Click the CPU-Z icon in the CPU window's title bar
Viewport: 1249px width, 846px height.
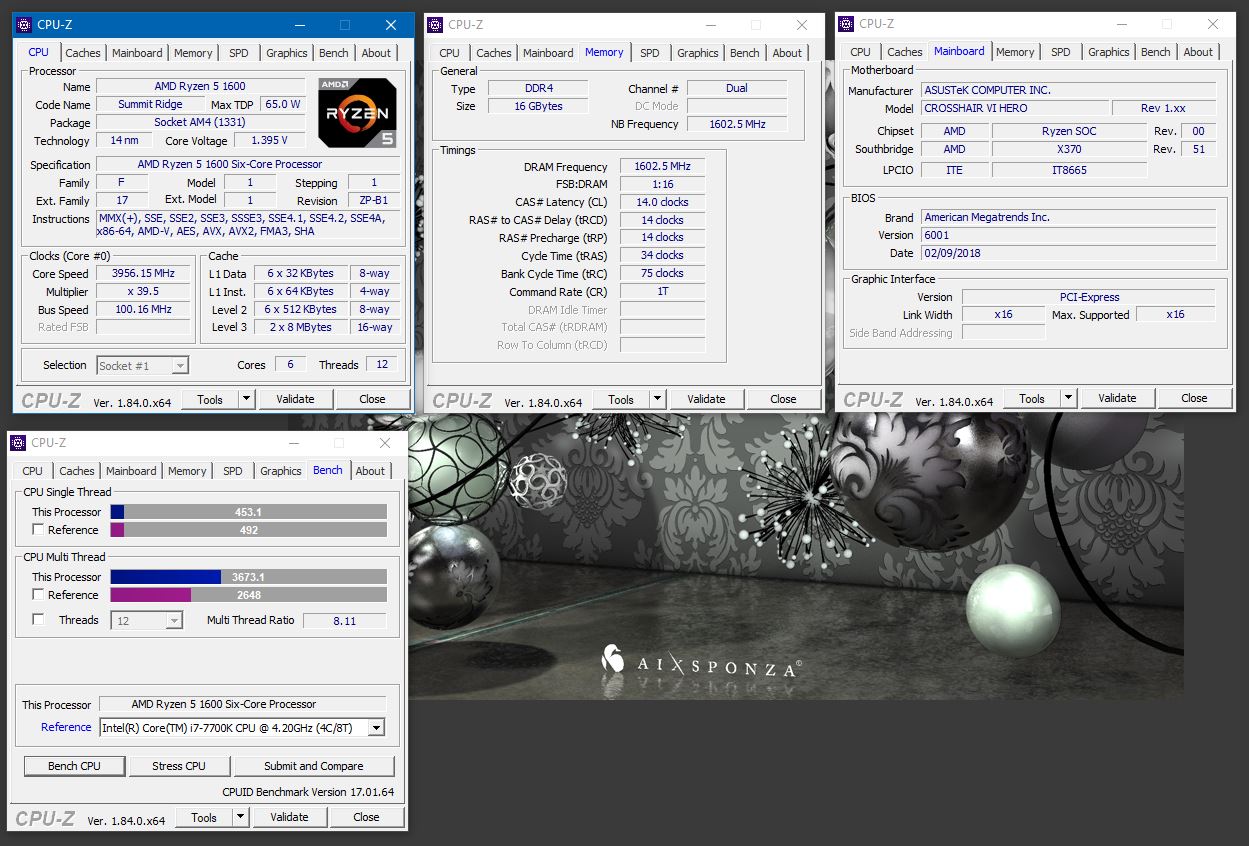point(25,25)
